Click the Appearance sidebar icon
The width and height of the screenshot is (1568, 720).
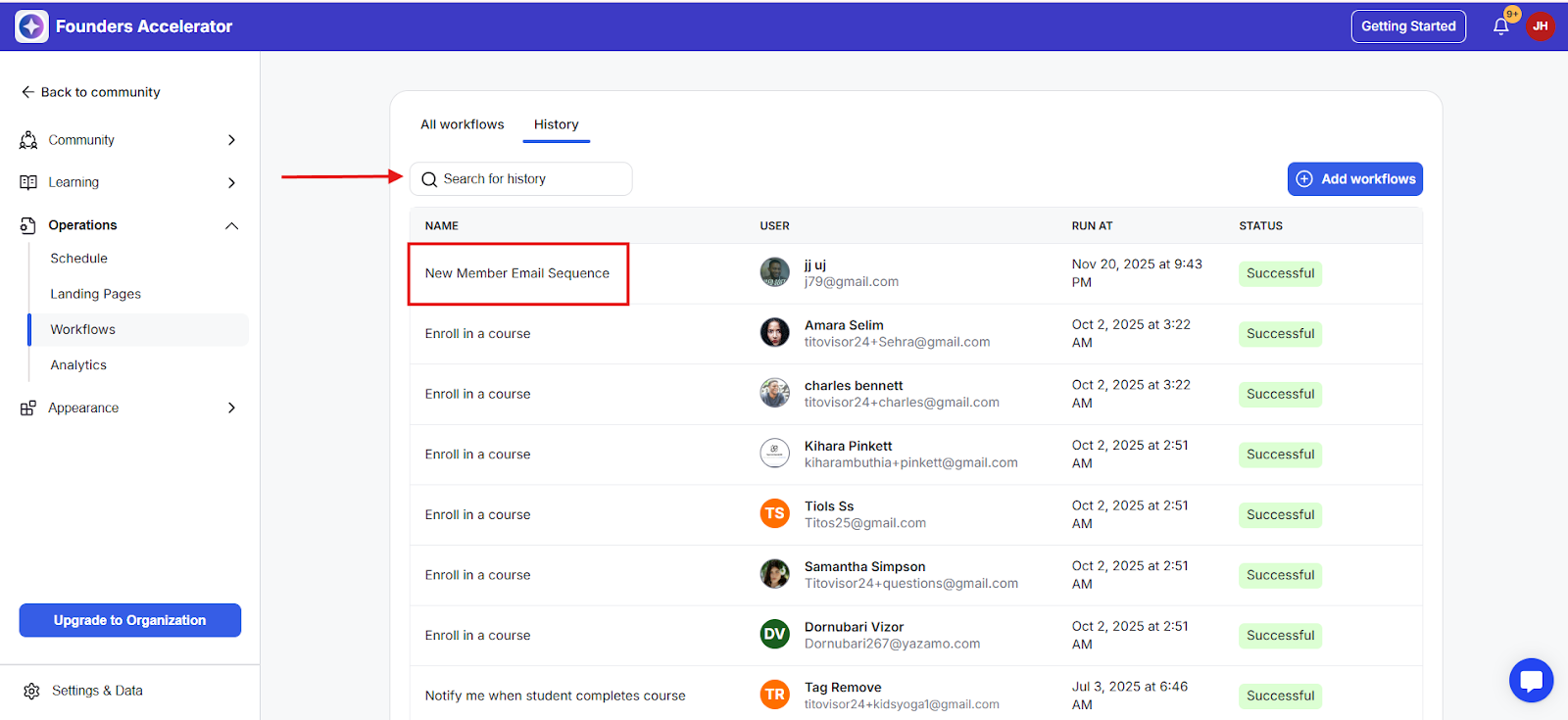[28, 408]
